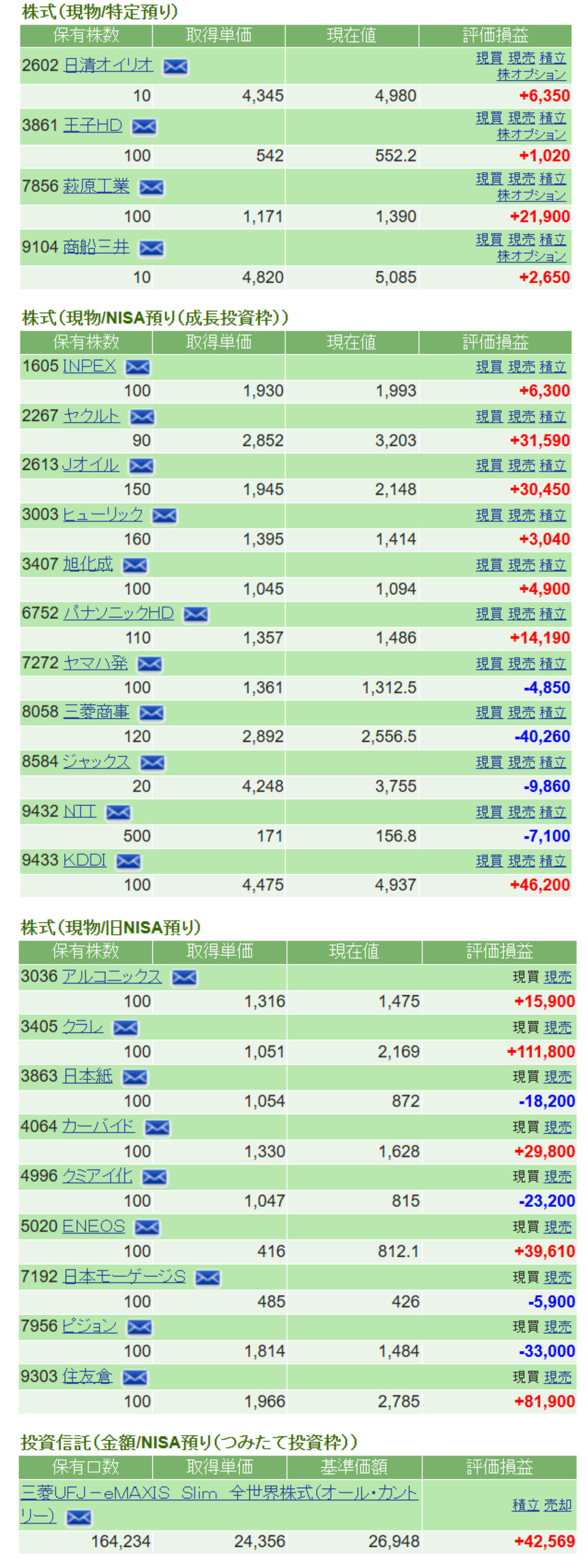Click the envelope icon next to ヤクルト
This screenshot has width=588, height=1568.
pos(143,417)
